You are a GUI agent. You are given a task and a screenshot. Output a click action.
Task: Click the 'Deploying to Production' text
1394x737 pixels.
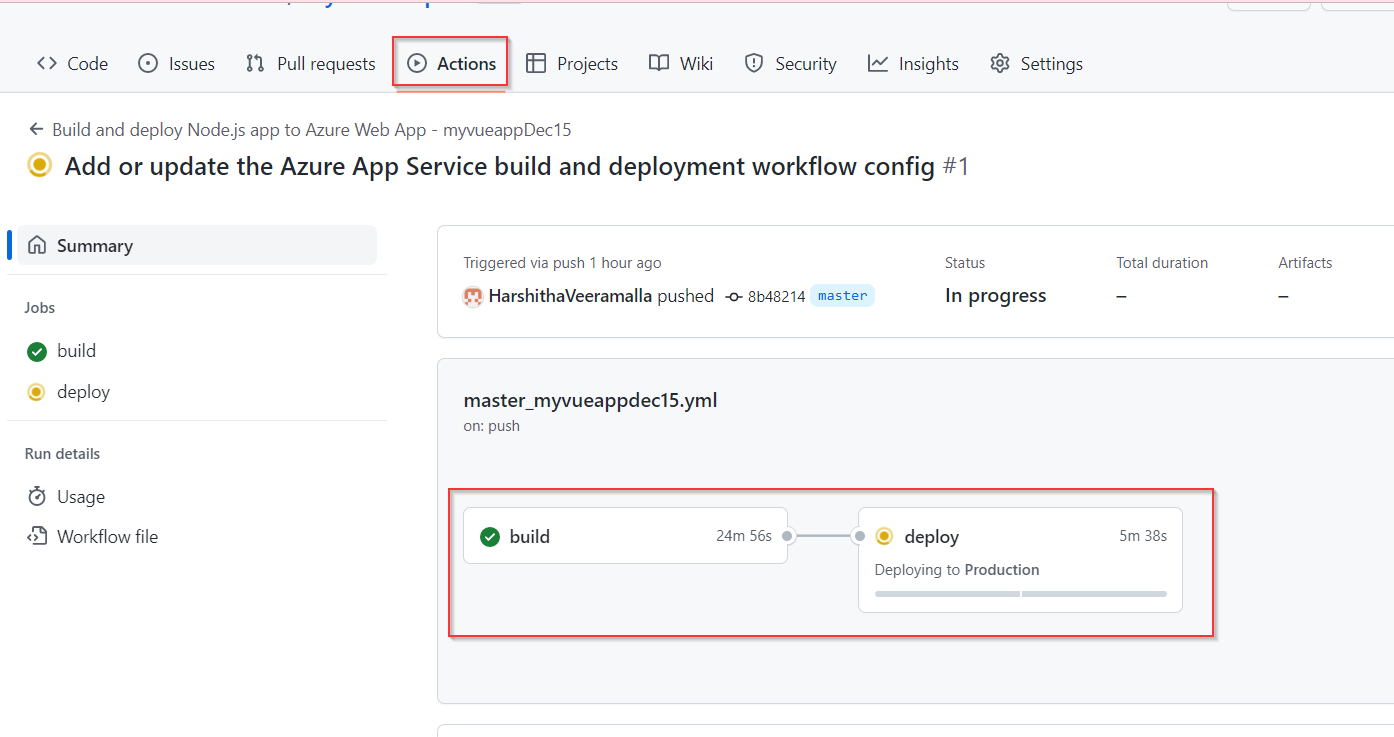[957, 570]
